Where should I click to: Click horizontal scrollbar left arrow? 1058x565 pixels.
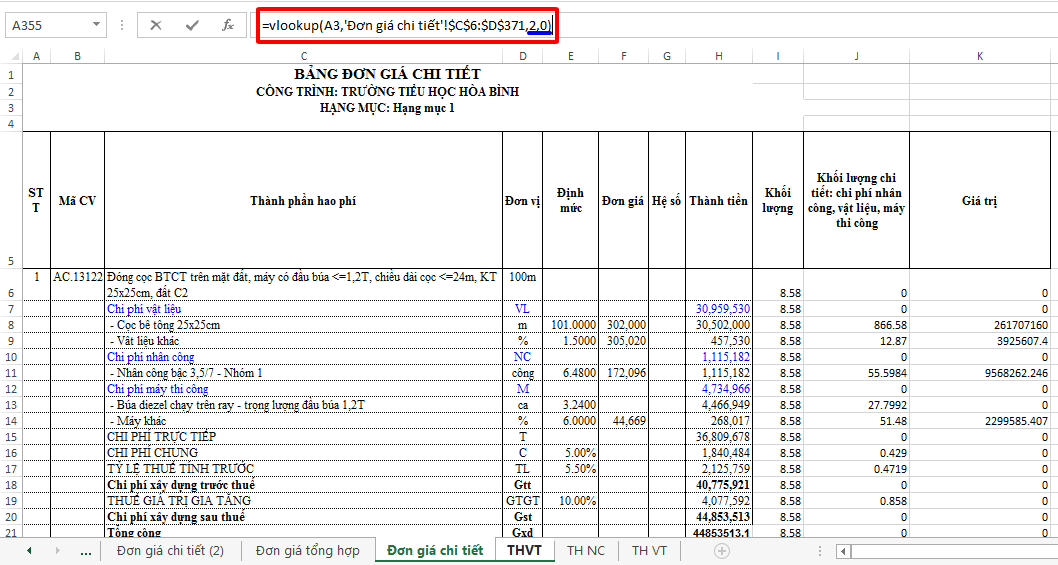843,551
